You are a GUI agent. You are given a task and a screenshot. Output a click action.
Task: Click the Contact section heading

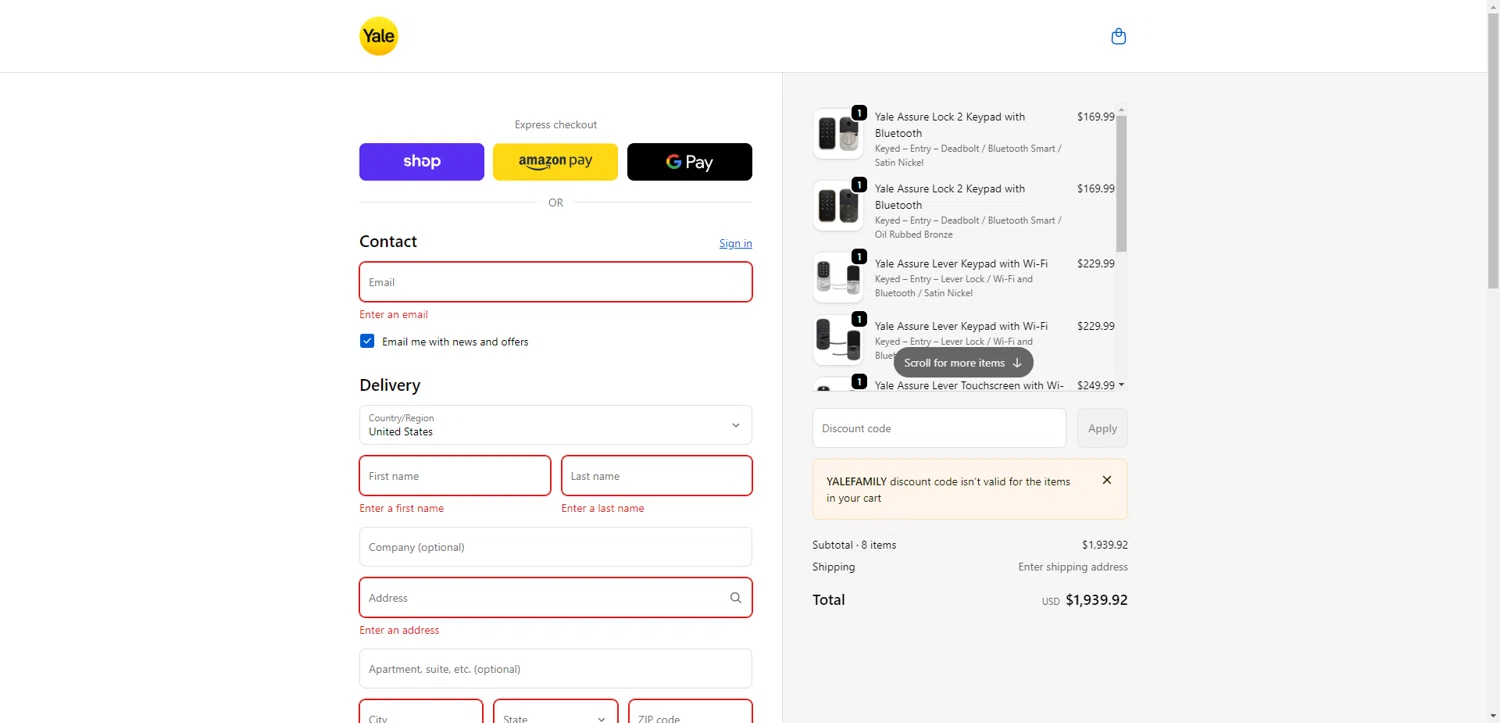(388, 241)
